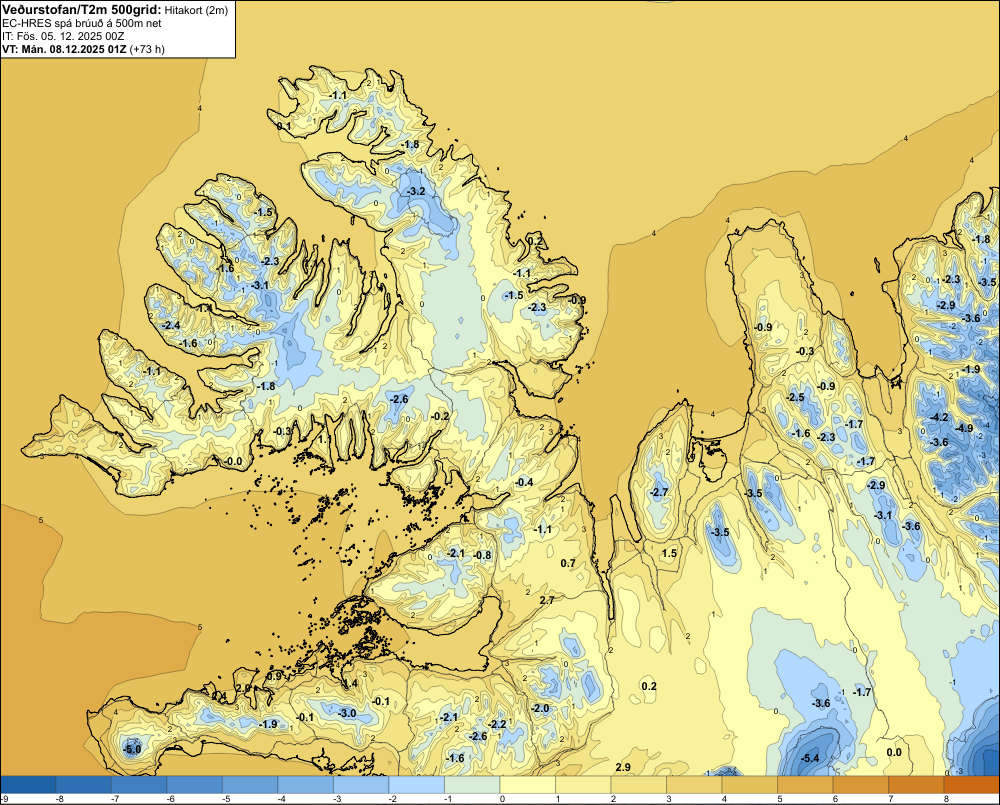Click the 0.0 temperature value on map
1000x805 pixels.
[x=894, y=752]
